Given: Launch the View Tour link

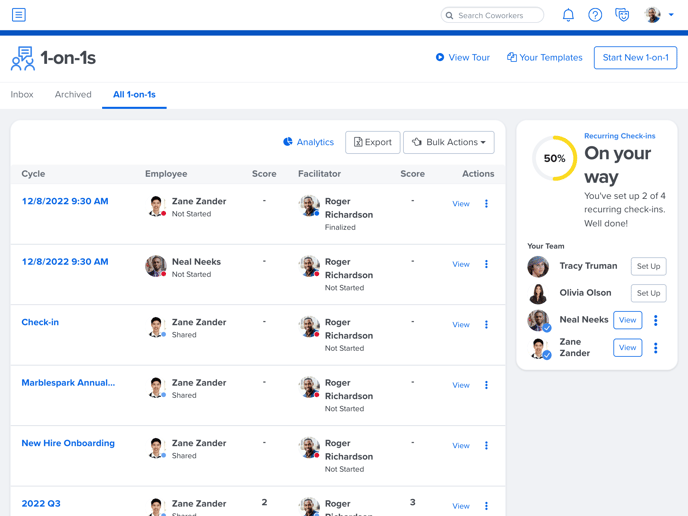Looking at the screenshot, I should (462, 57).
